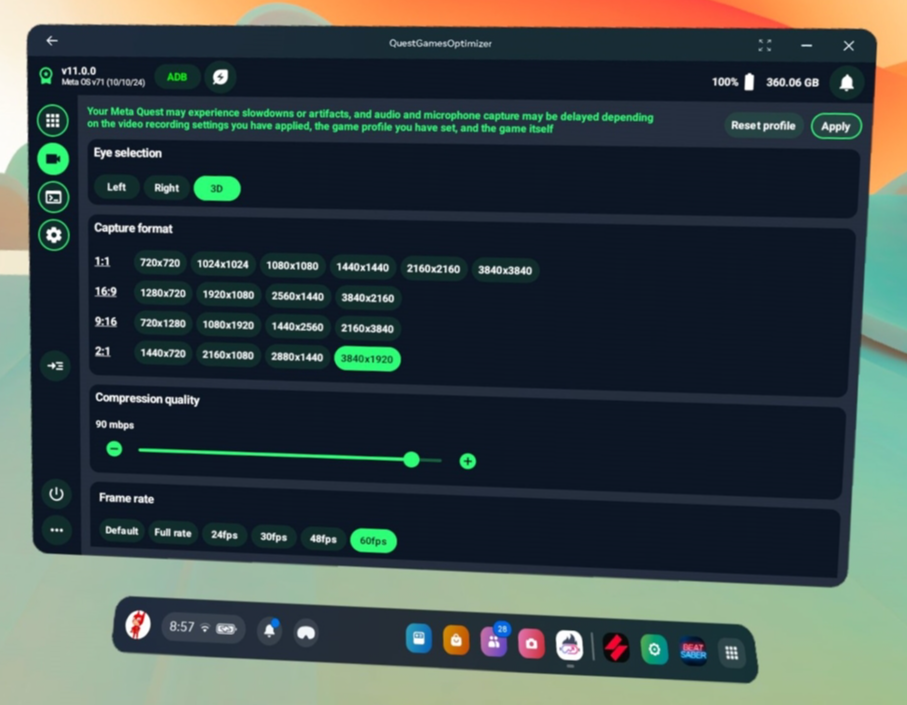
Task: Choose 3840x3840 capture format
Action: [x=505, y=271]
